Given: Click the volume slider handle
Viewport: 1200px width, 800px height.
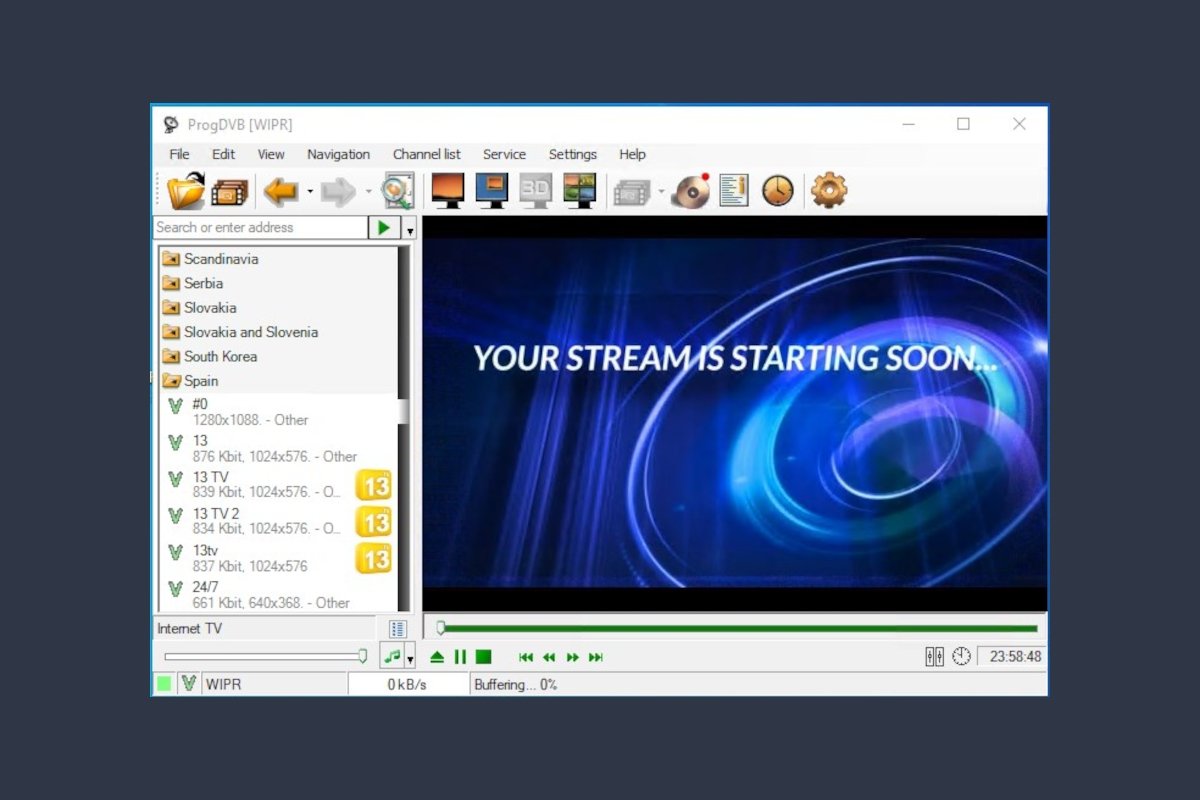Looking at the screenshot, I should click(363, 656).
